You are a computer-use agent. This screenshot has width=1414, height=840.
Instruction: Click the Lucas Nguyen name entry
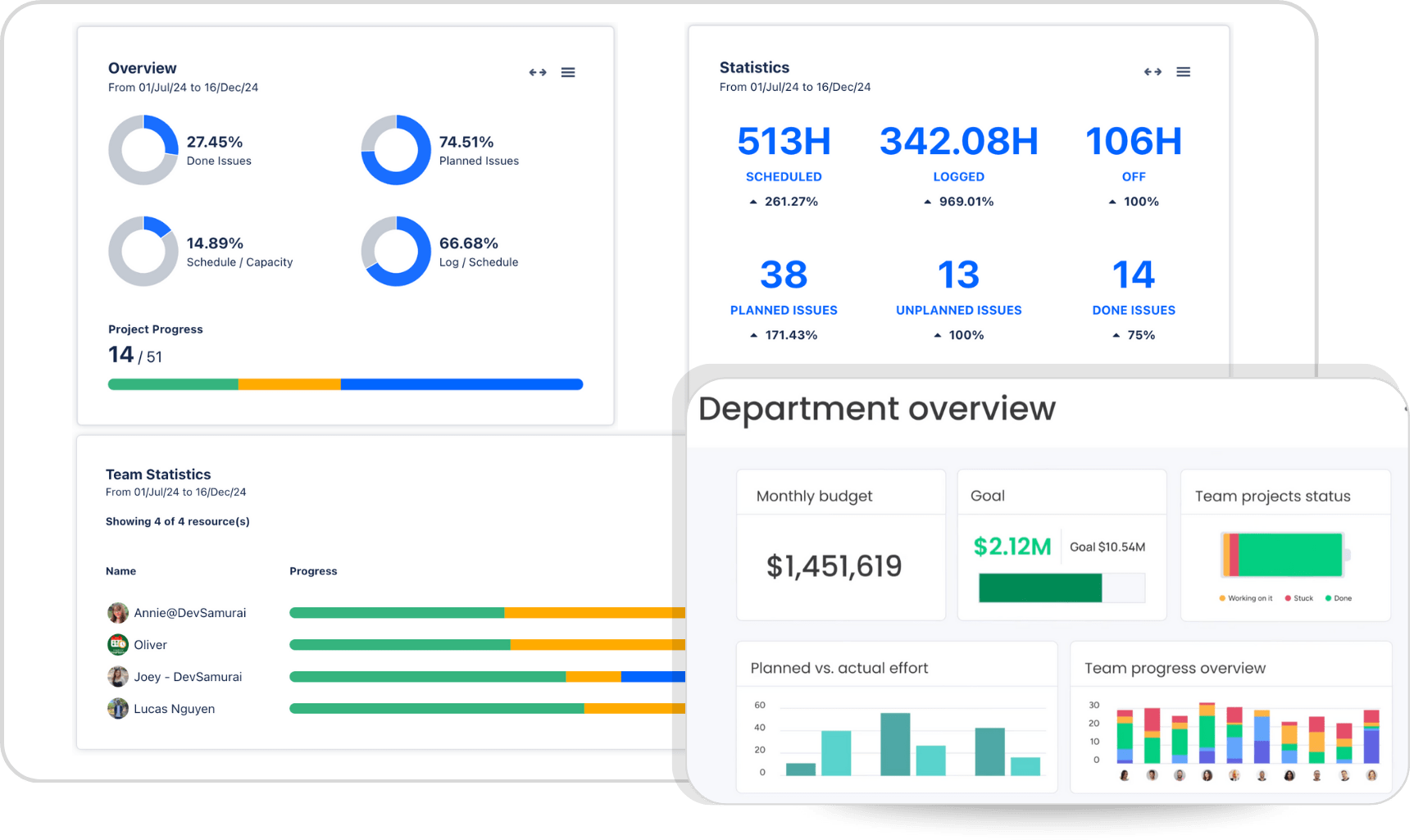tap(173, 708)
